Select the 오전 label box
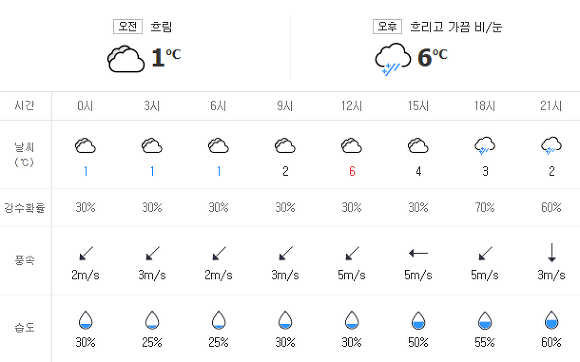Screen dimensions: 580x362 click(128, 27)
